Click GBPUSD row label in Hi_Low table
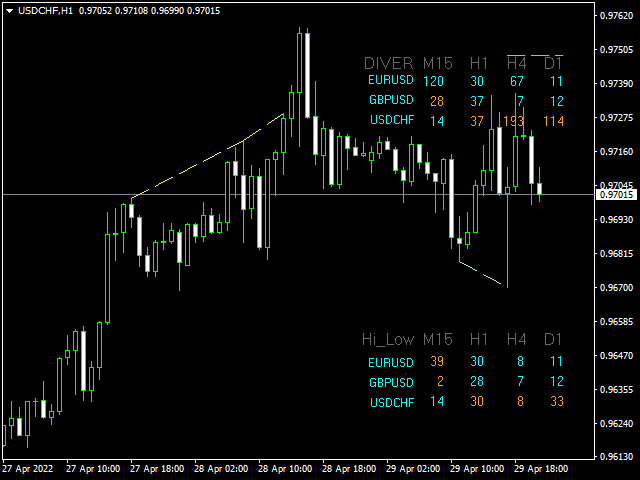This screenshot has width=640, height=480. (x=391, y=383)
